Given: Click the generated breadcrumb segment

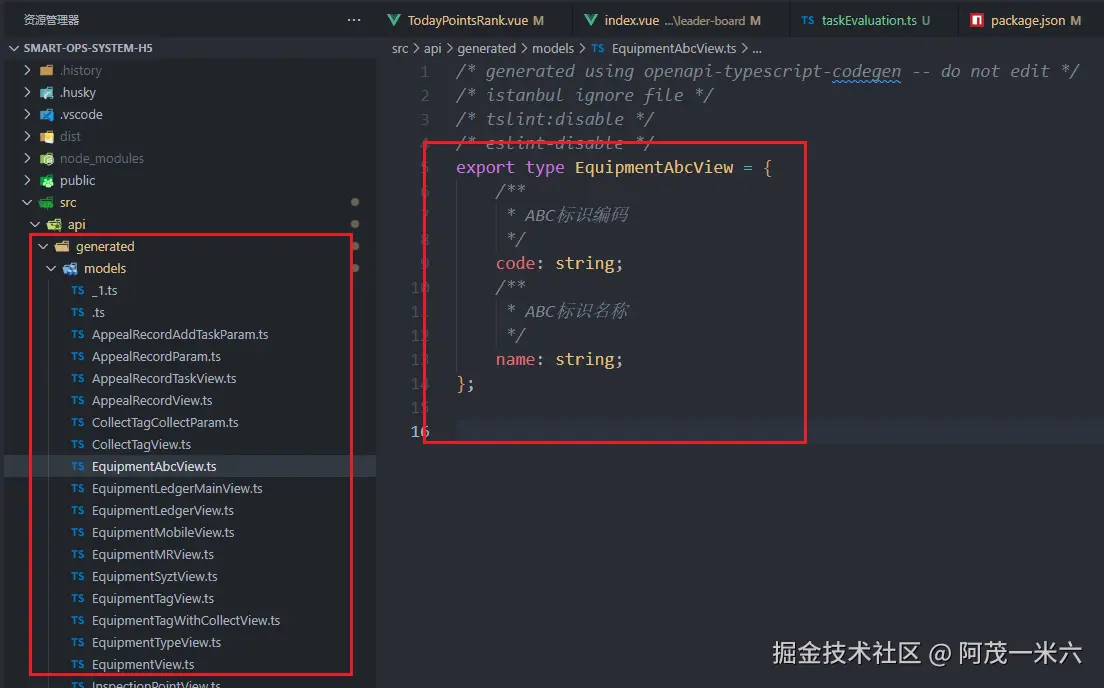Looking at the screenshot, I should click(487, 49).
